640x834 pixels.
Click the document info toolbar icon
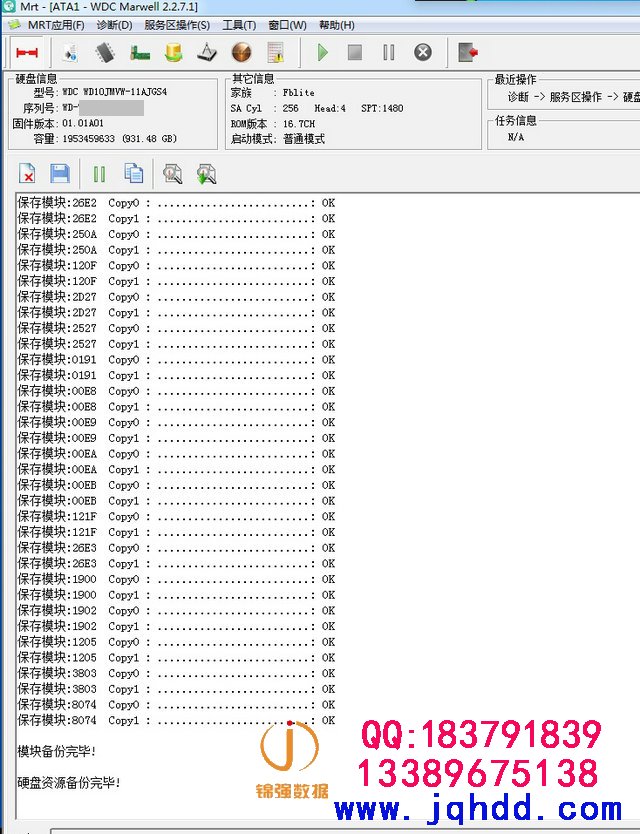pyautogui.click(x=70, y=53)
